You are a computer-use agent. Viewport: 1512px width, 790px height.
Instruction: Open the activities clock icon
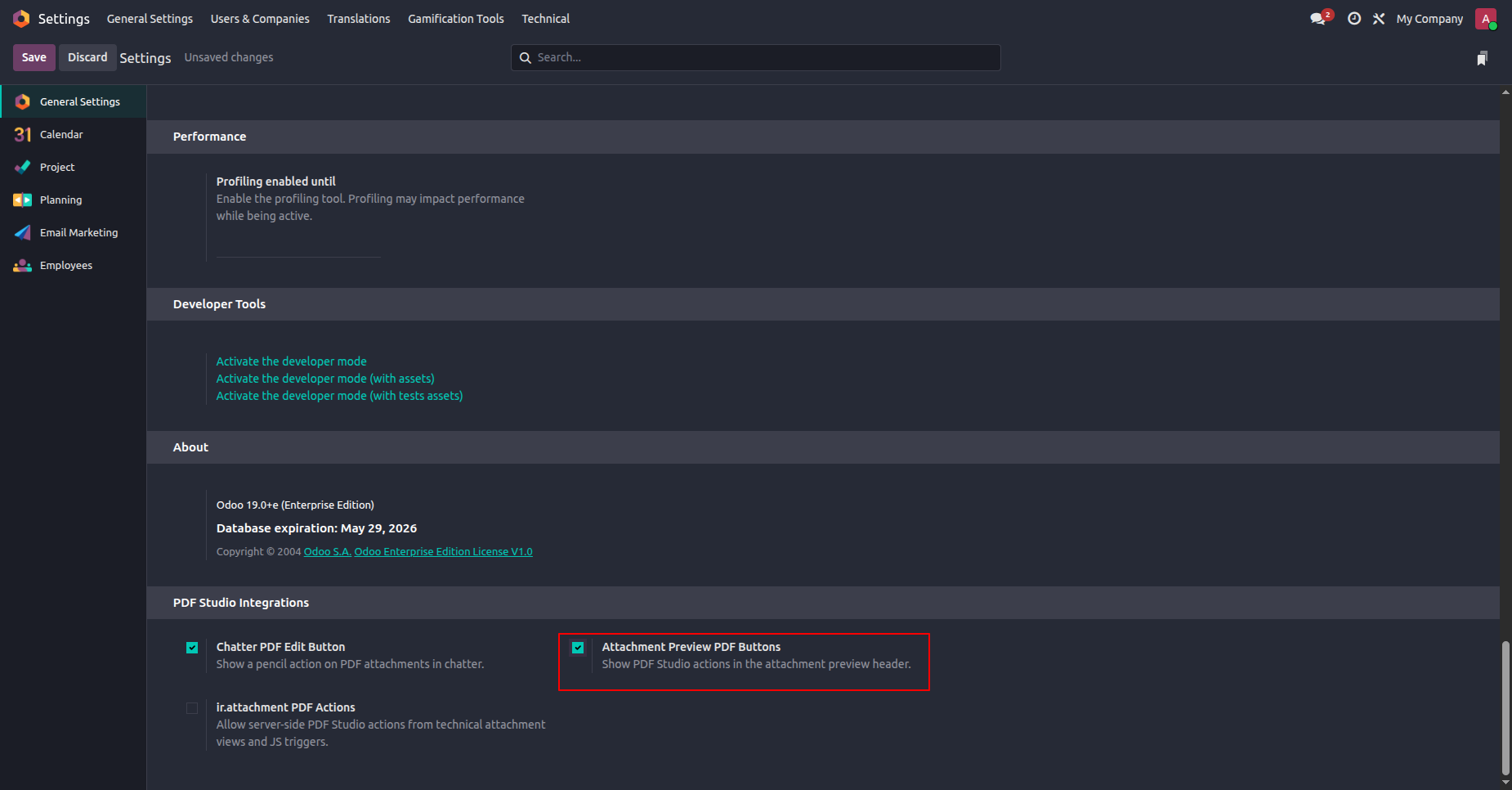pos(1354,18)
